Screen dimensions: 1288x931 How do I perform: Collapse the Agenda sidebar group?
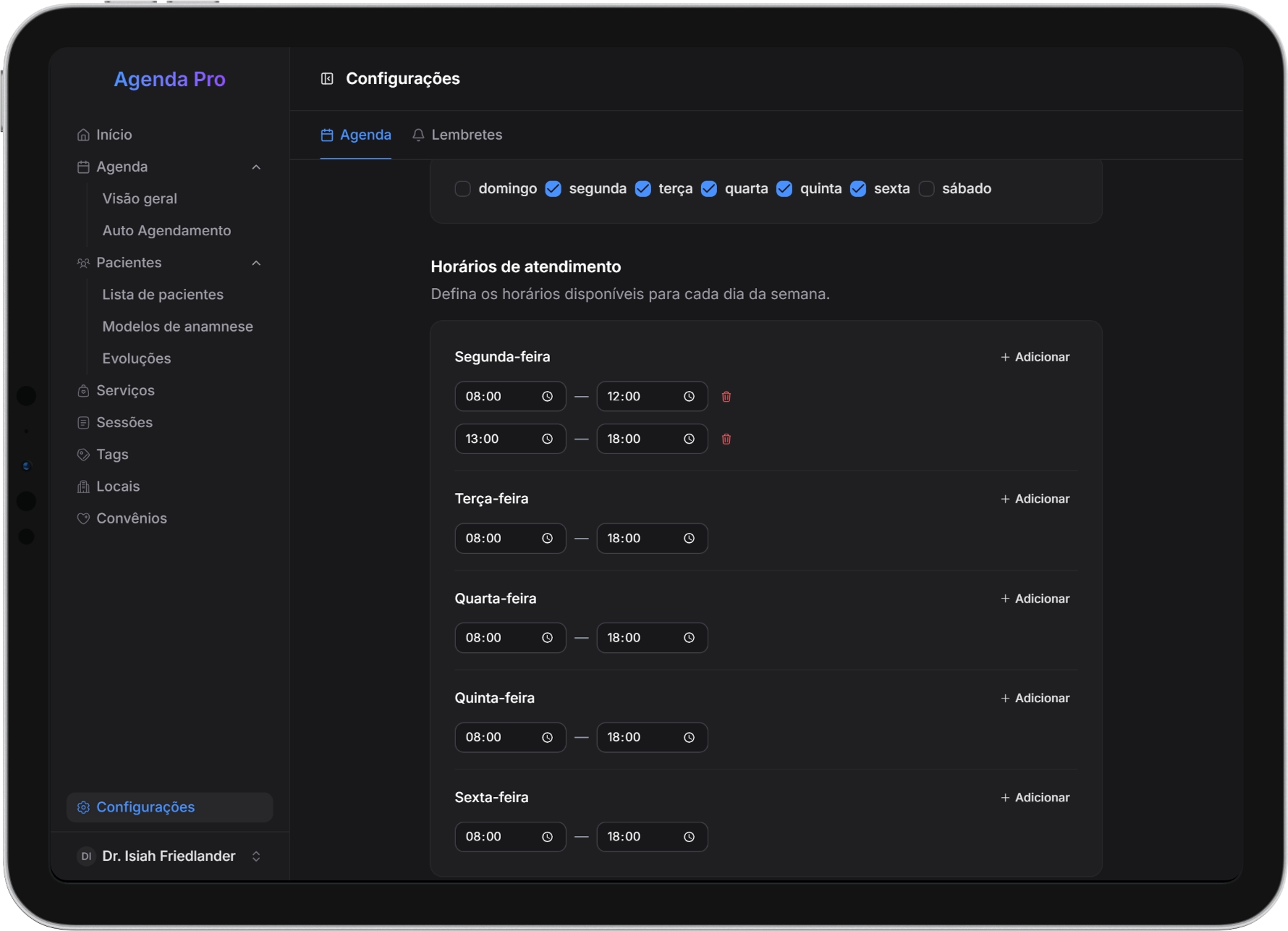256,167
